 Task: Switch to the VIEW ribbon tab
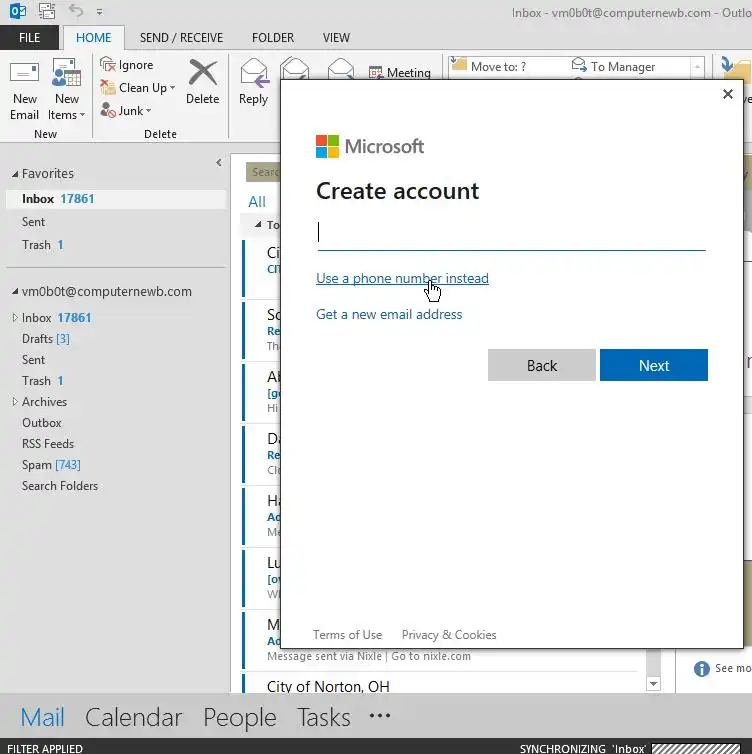[x=336, y=38]
